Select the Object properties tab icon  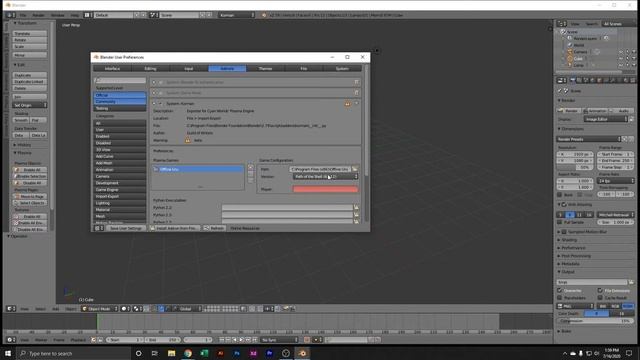[x=600, y=80]
